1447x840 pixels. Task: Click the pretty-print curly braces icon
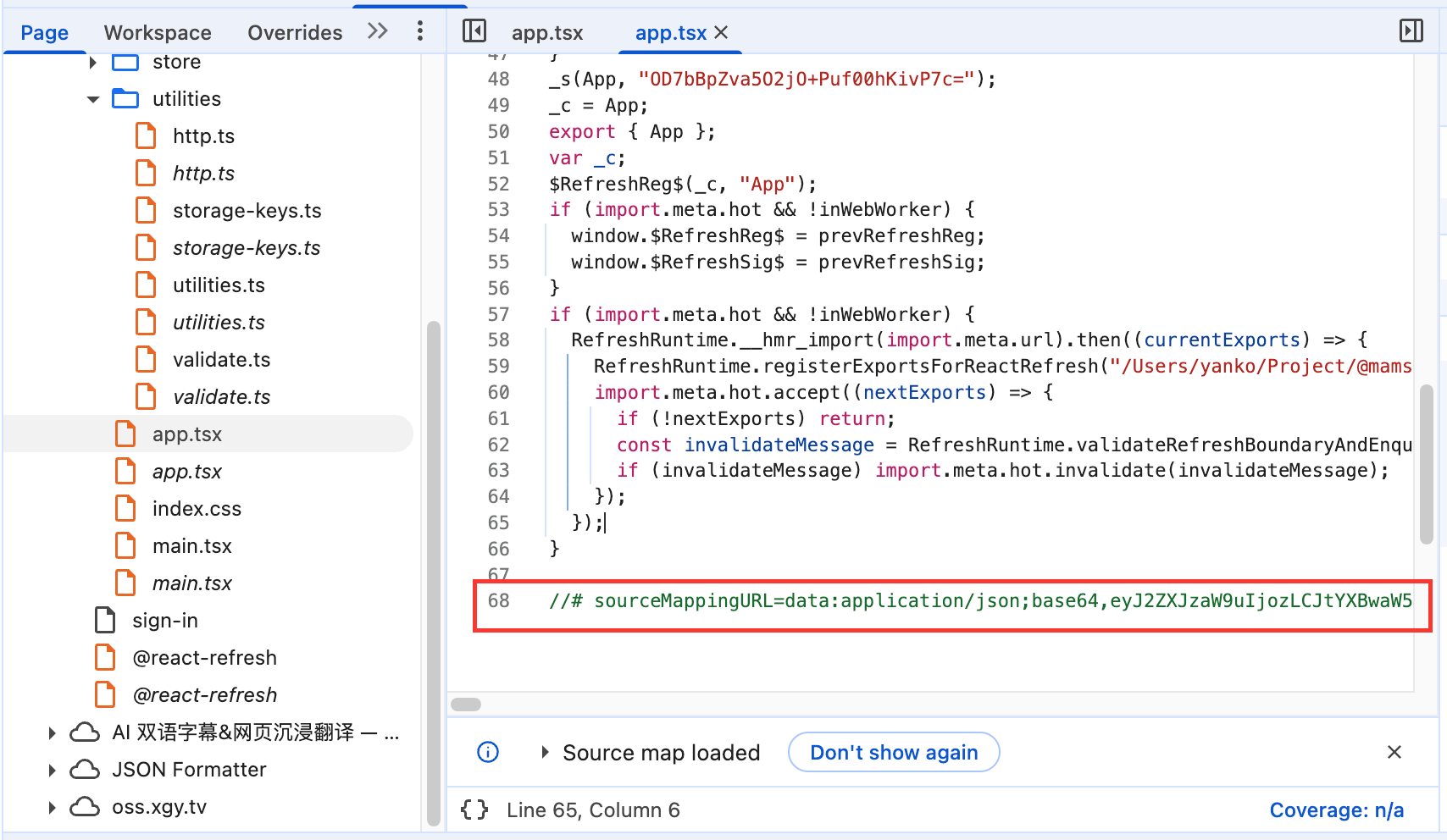click(x=474, y=810)
